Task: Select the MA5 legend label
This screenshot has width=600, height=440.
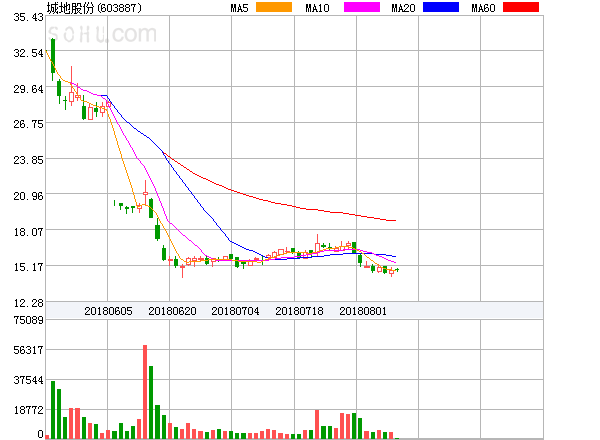Action: [239, 8]
